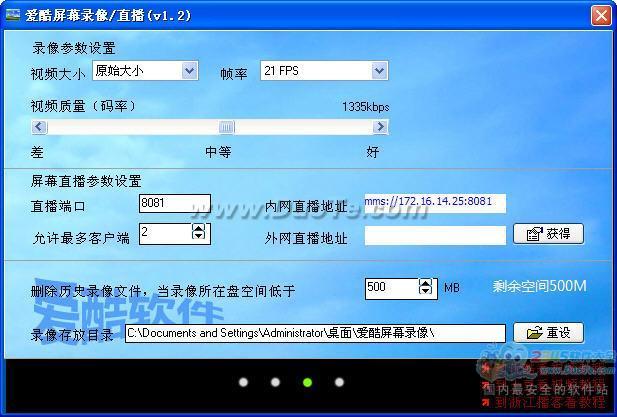Click the right arrow of the 视频质量 slider
617x417 pixels.
point(380,127)
